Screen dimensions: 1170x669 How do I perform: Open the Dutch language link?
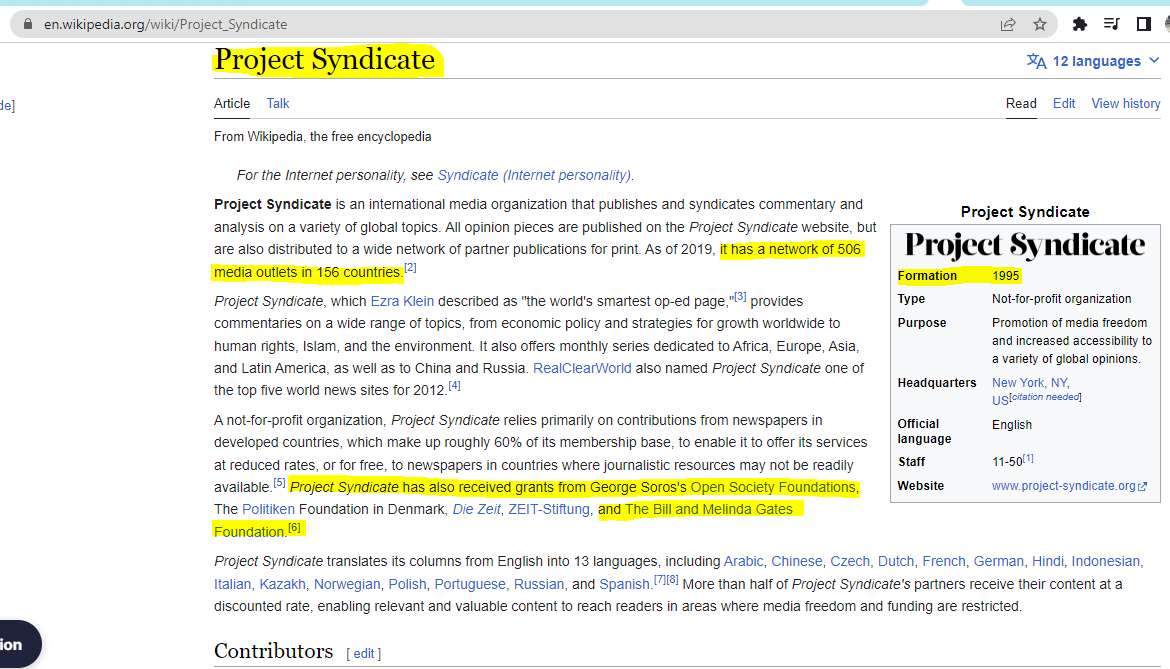pos(895,562)
